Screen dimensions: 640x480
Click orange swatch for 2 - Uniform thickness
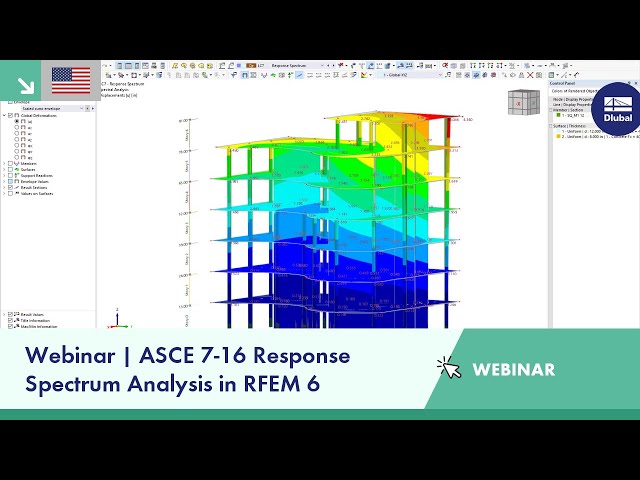pyautogui.click(x=558, y=137)
